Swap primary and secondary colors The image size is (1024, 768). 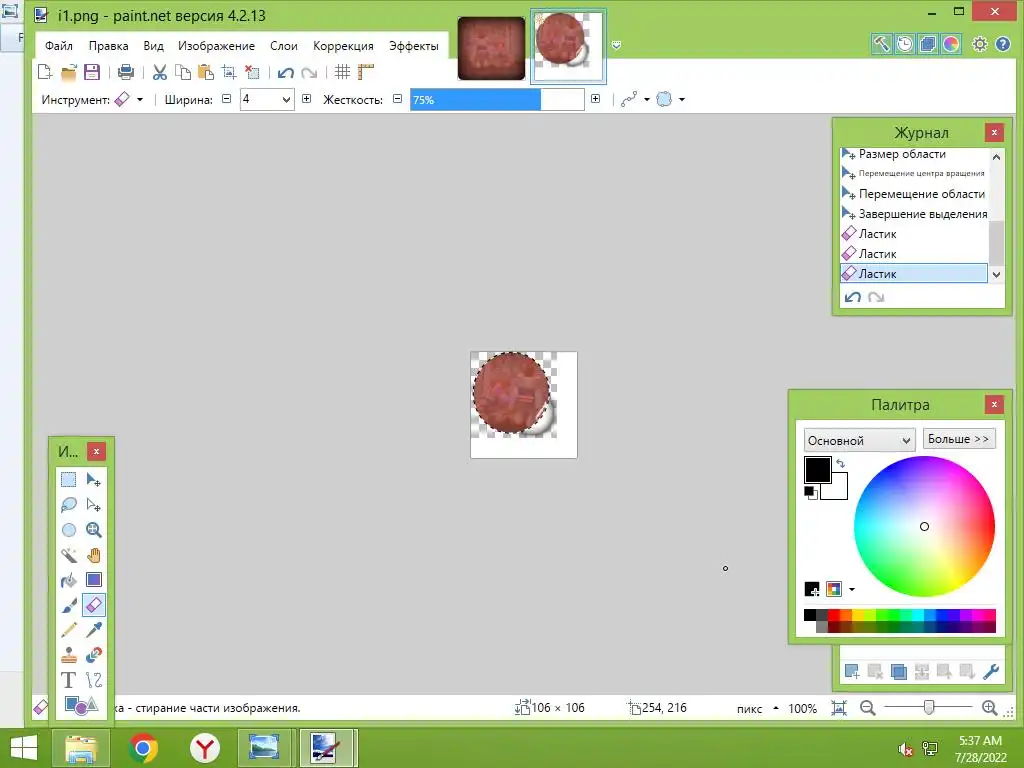point(840,463)
